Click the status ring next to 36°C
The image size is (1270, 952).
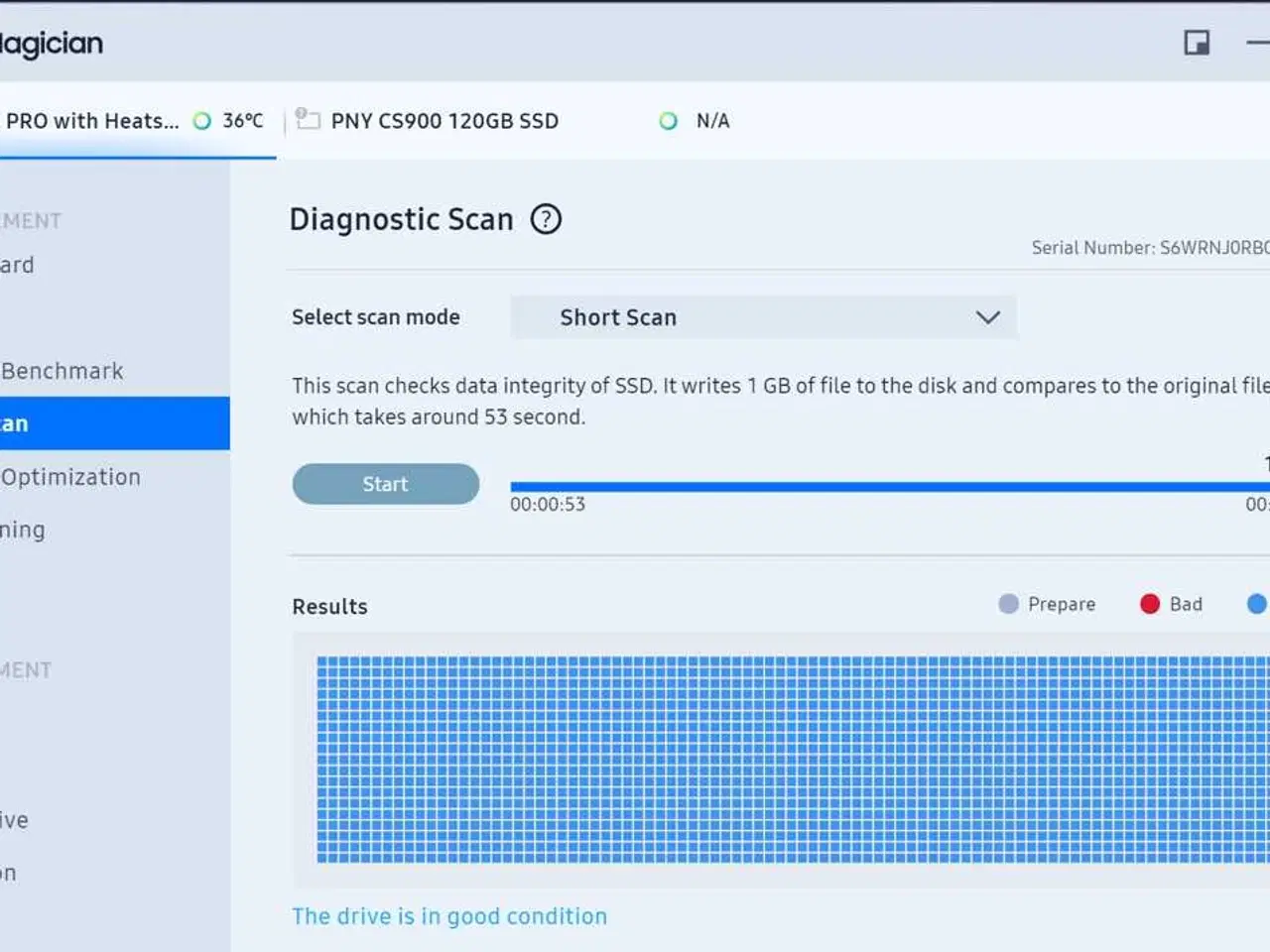tap(202, 121)
